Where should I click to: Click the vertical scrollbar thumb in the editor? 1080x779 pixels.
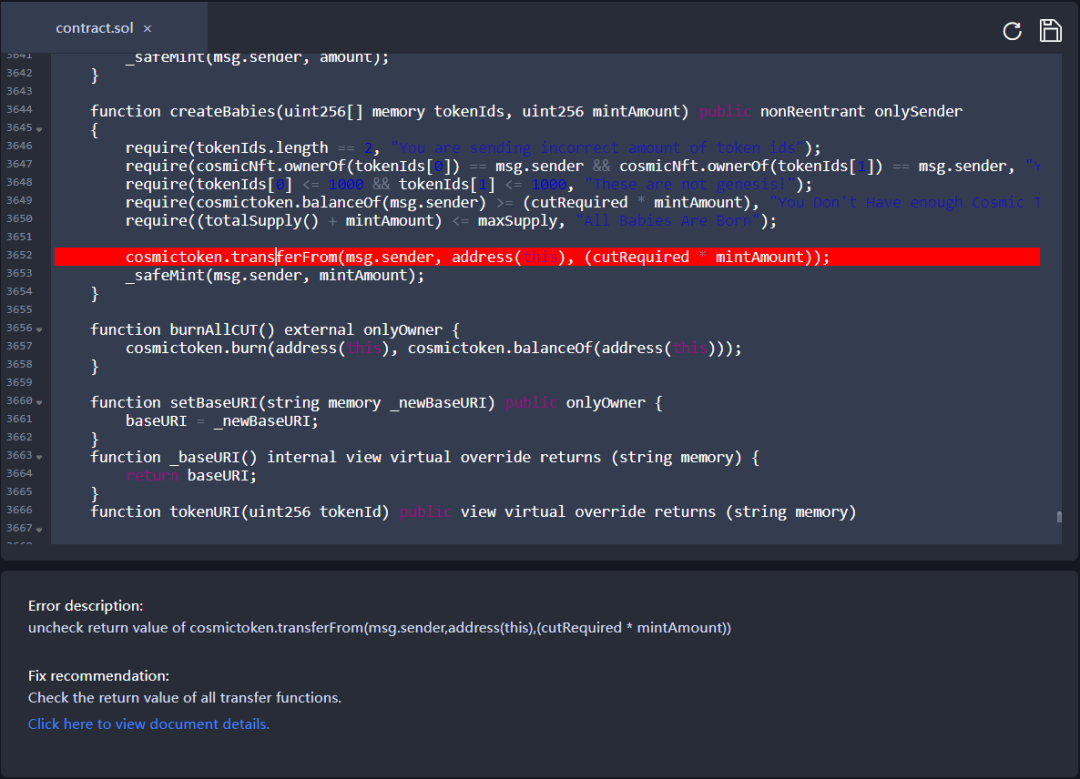1058,517
